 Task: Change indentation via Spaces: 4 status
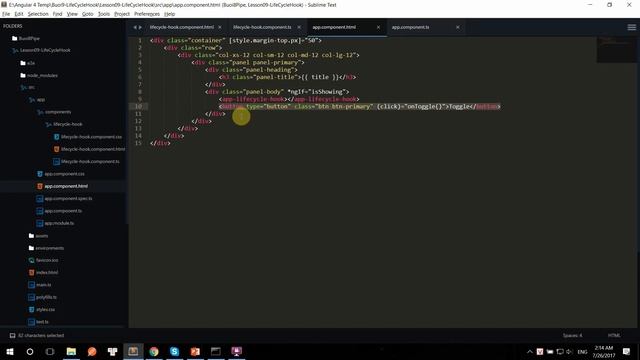(573, 336)
